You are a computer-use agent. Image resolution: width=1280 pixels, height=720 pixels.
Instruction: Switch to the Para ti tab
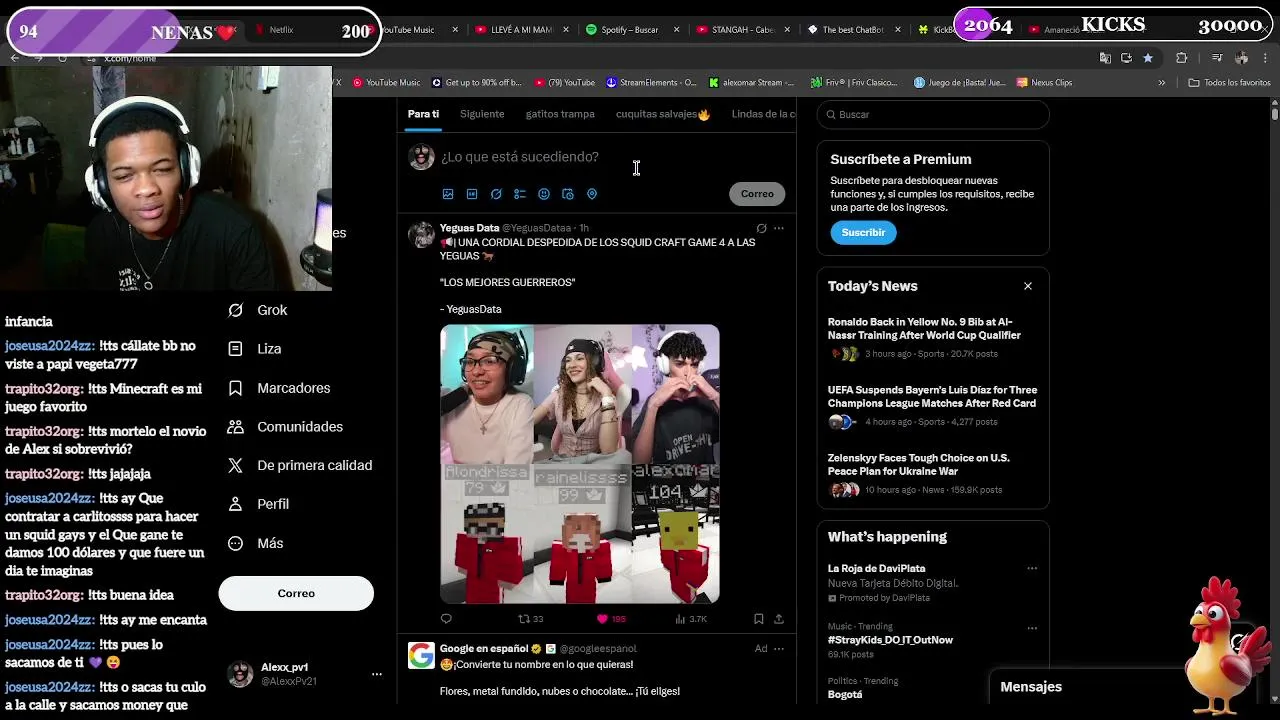423,114
